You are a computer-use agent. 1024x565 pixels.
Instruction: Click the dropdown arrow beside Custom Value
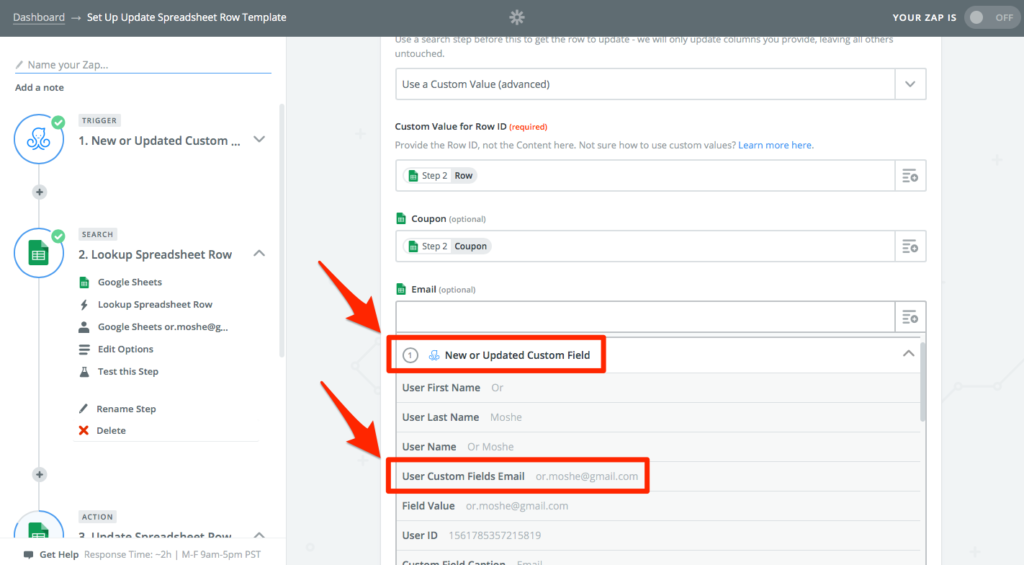(x=910, y=84)
